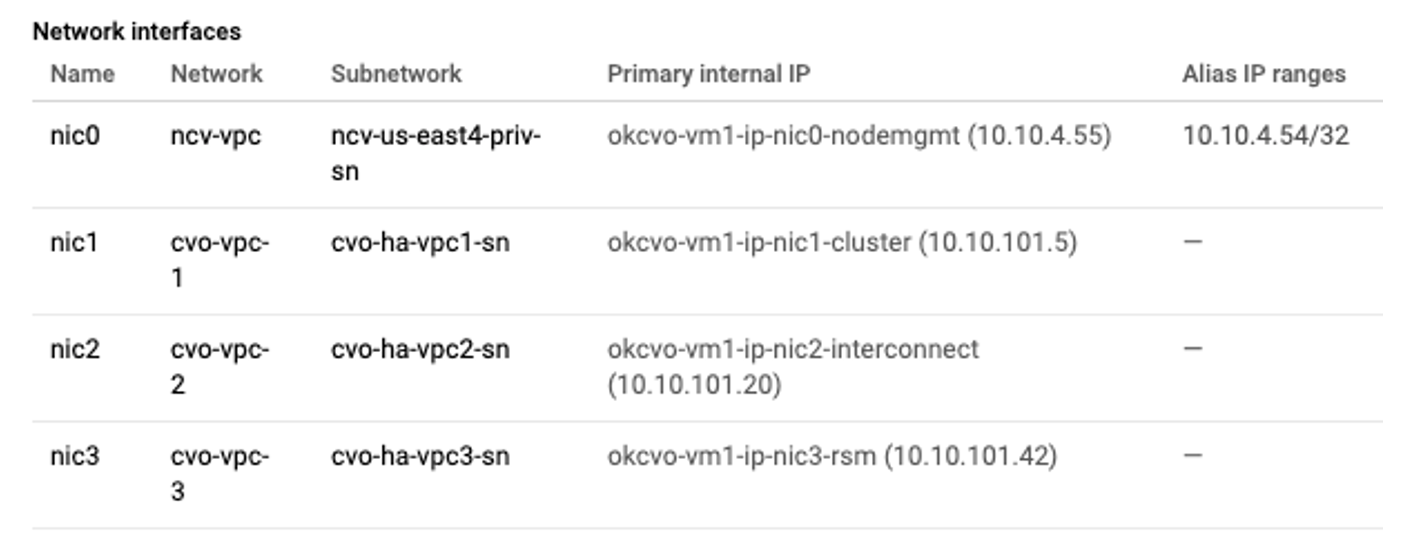
Task: Click the 10.10.4.54/32 alias IP range
Action: point(1265,135)
